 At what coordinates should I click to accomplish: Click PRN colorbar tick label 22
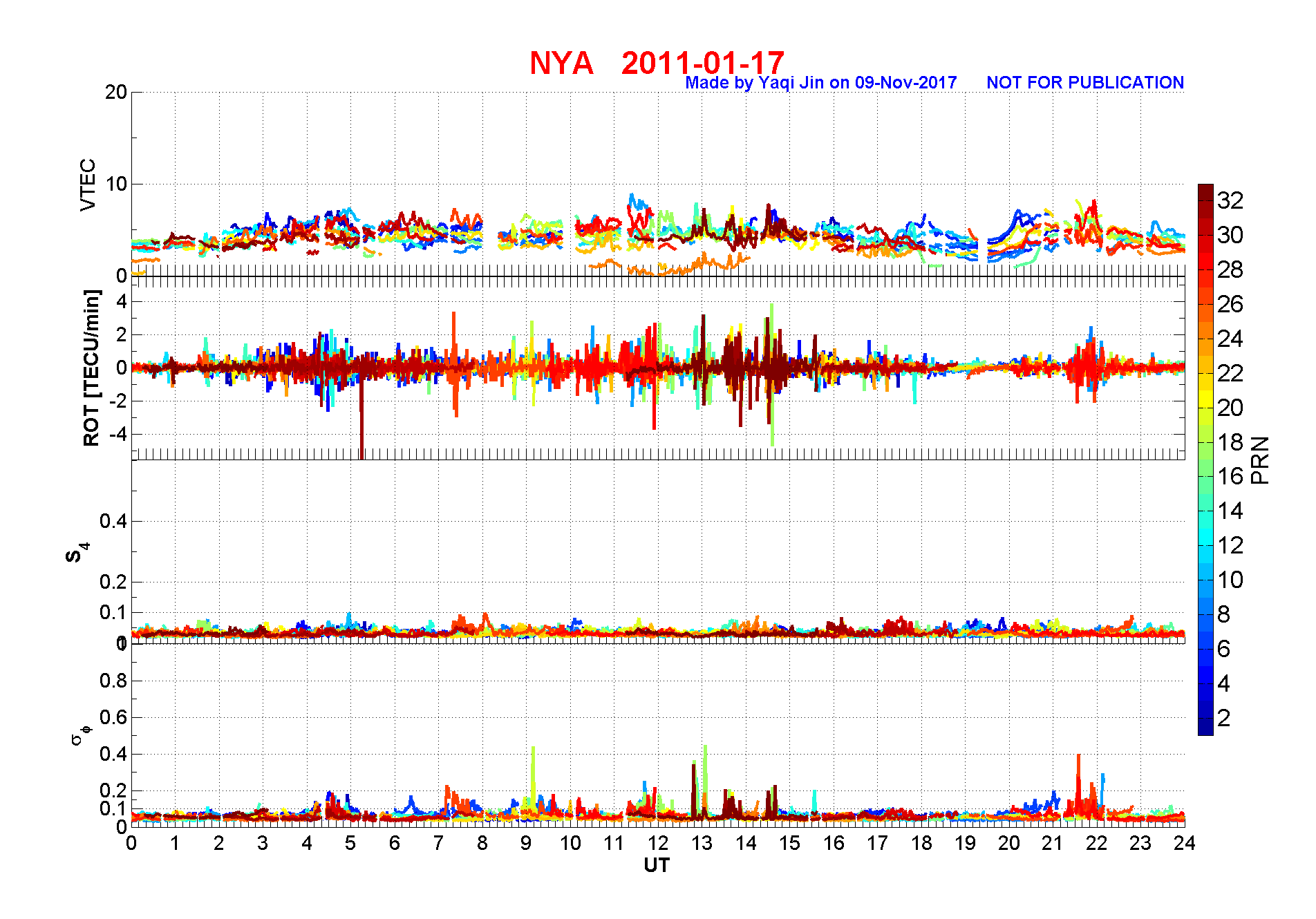[x=1230, y=373]
